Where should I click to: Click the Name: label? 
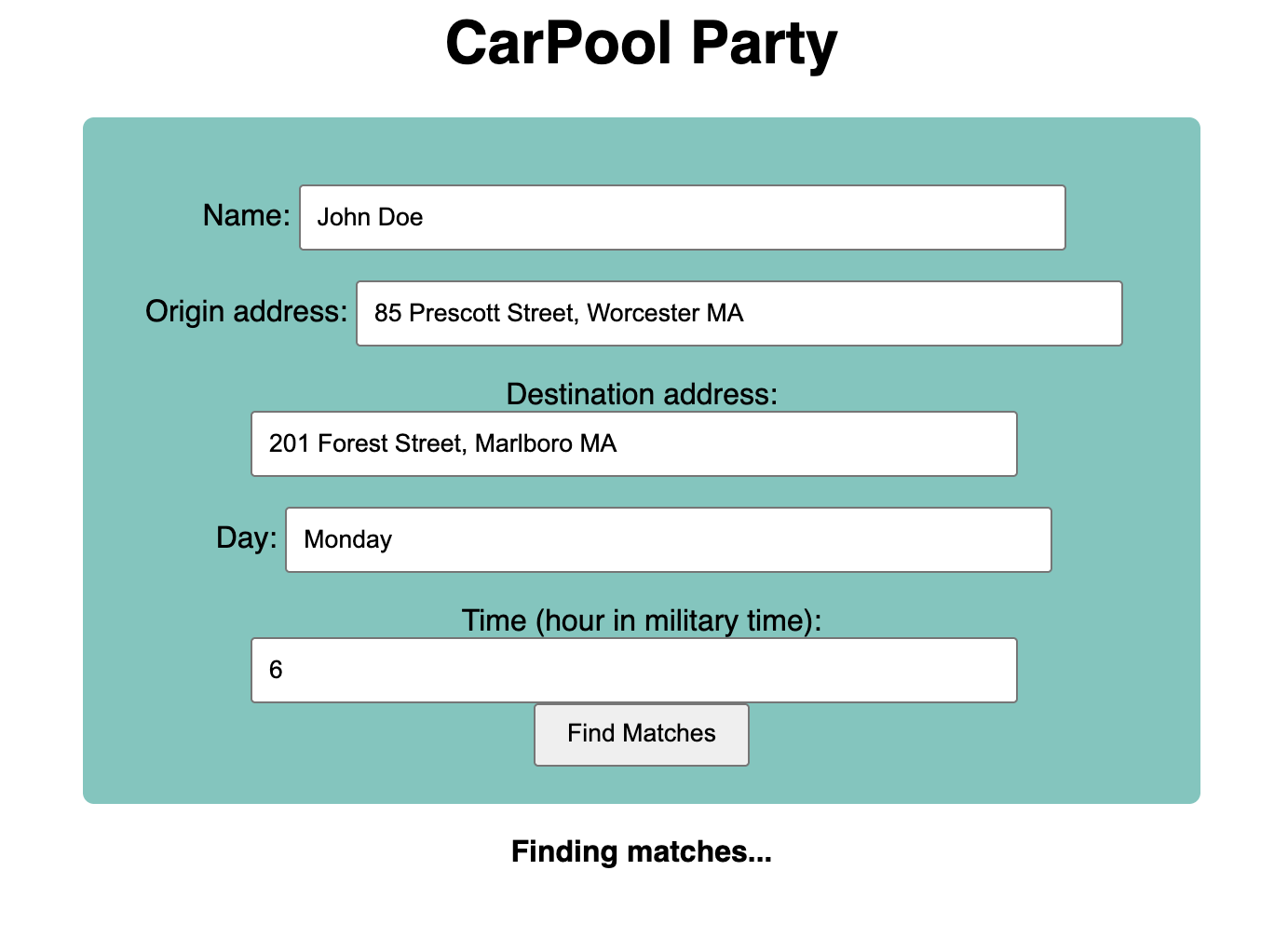coord(245,215)
